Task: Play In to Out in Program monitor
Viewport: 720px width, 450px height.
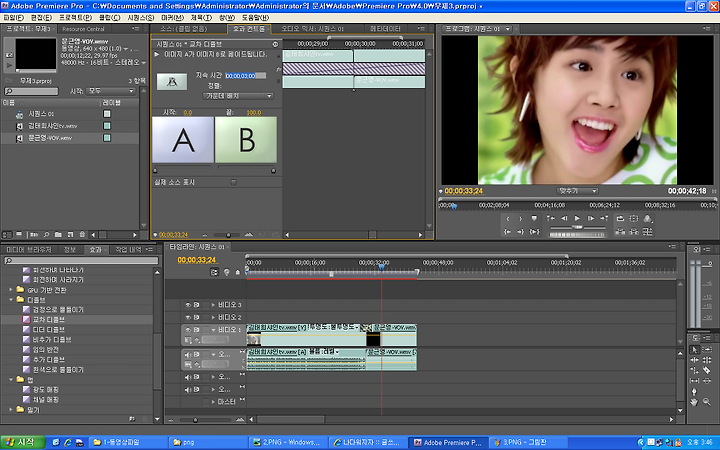Action: tap(534, 232)
